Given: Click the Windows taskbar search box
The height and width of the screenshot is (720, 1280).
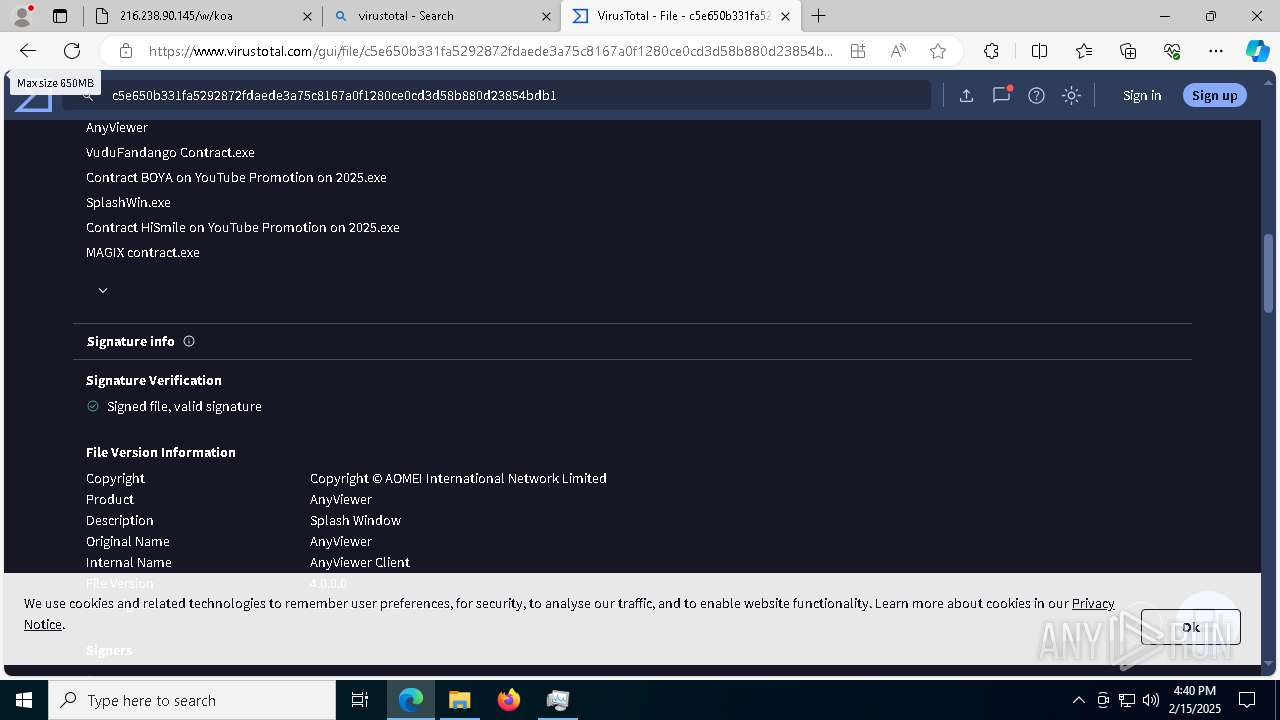Looking at the screenshot, I should pos(192,700).
